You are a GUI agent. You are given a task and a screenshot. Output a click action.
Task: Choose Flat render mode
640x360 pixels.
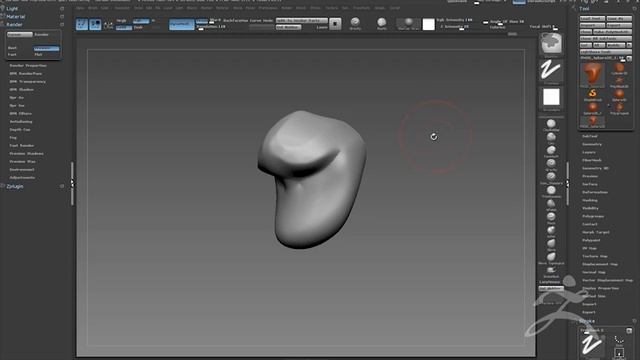pos(39,55)
